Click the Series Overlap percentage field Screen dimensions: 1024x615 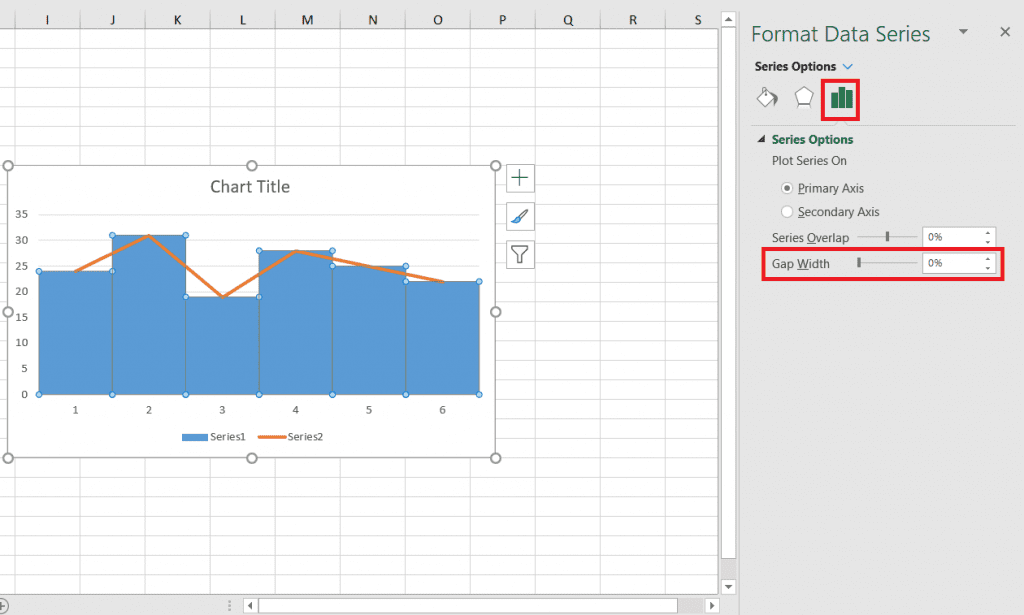951,237
